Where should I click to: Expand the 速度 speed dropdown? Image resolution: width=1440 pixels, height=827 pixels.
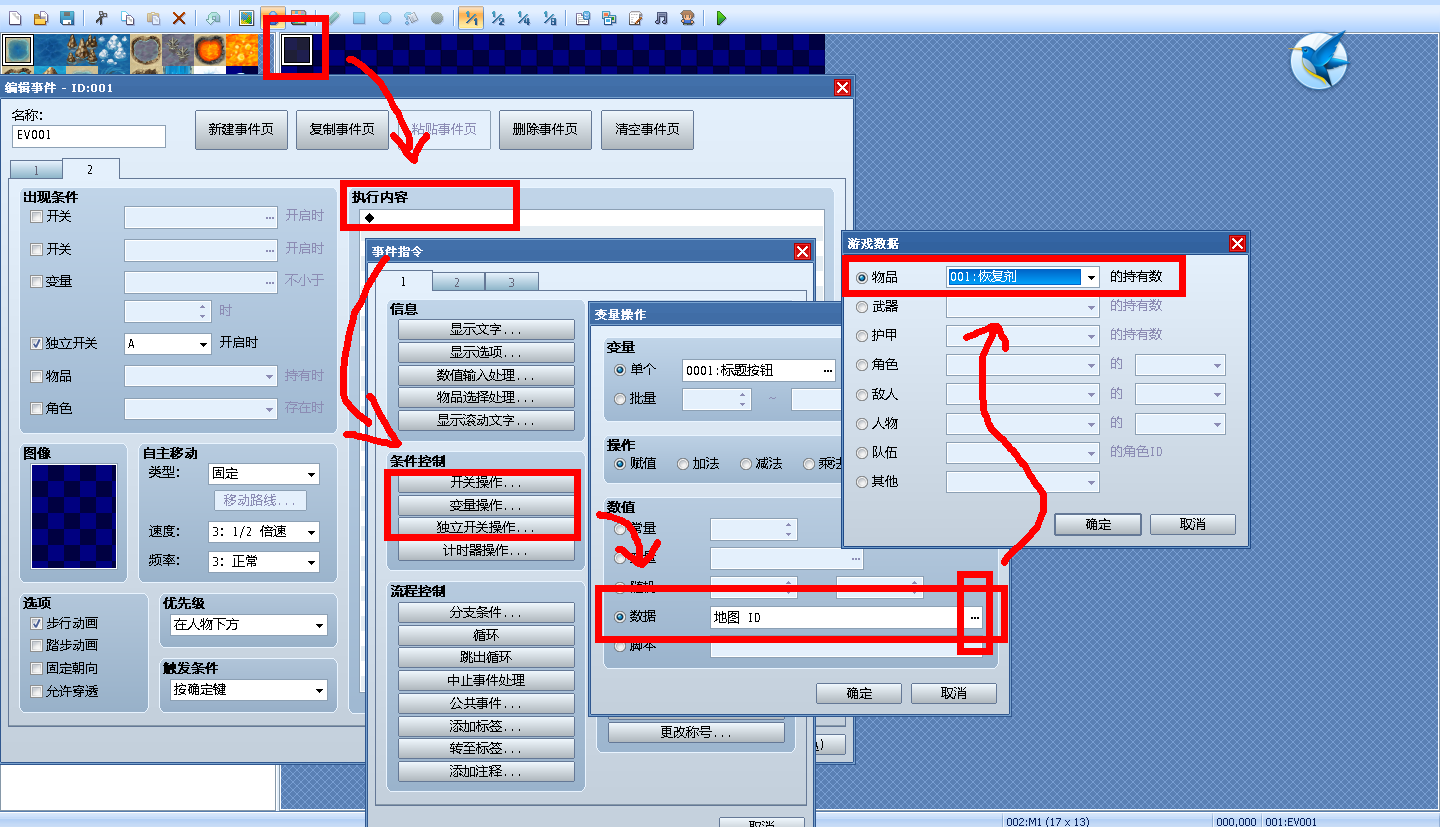point(311,532)
